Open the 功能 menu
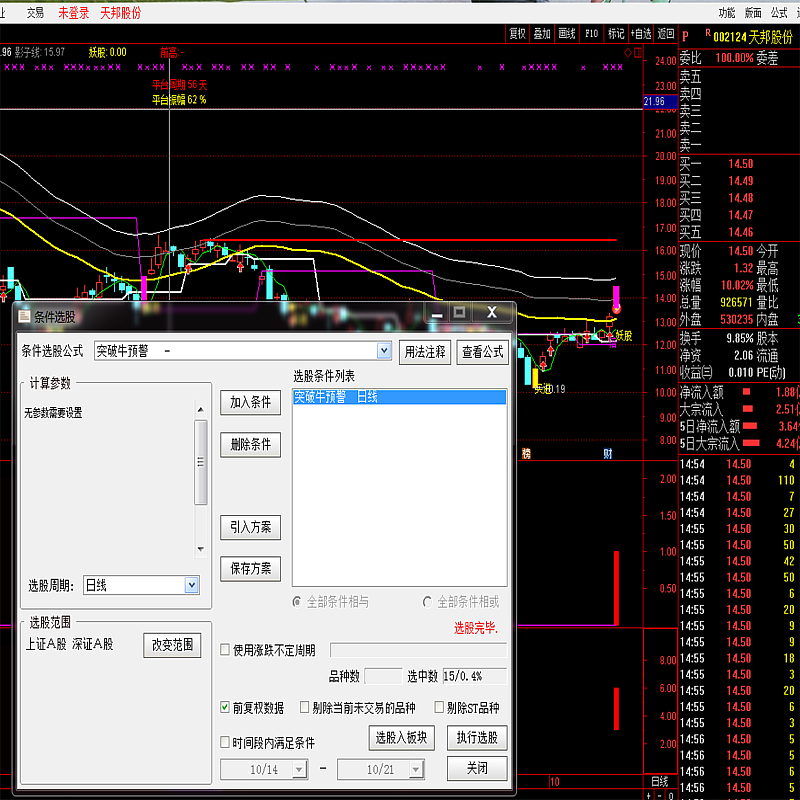The height and width of the screenshot is (800, 800). pos(726,12)
